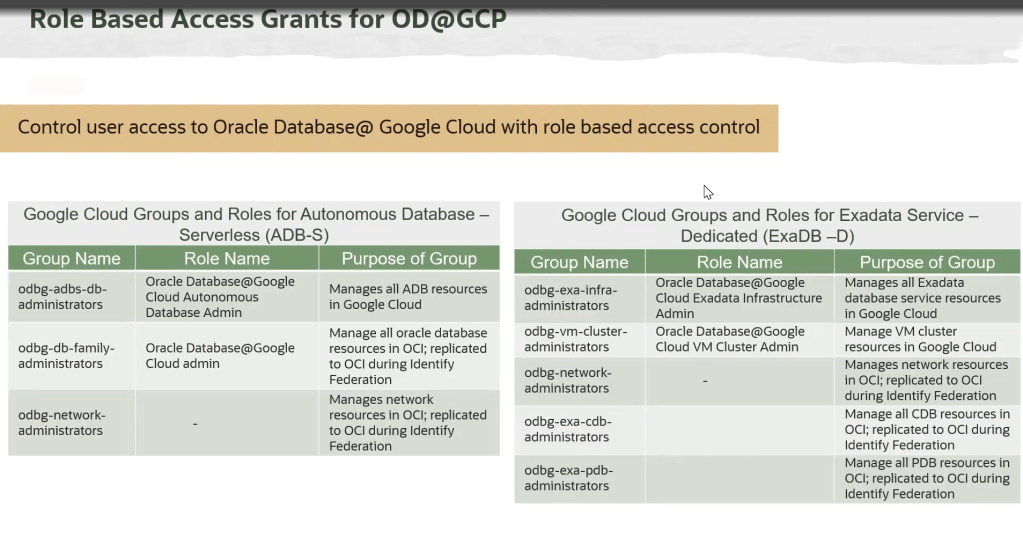Click 'Purpose of Group' header in ADB-S table

click(x=408, y=259)
